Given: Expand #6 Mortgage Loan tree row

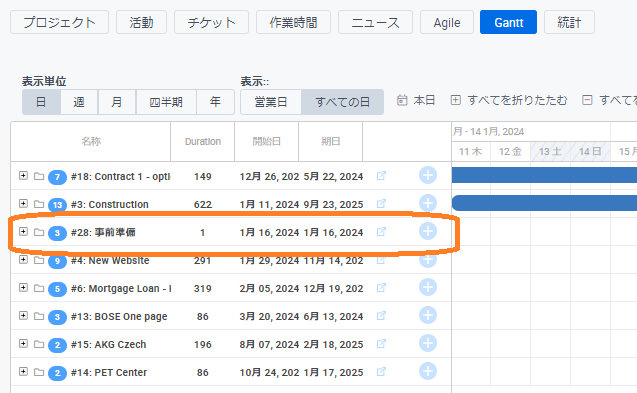Looking at the screenshot, I should point(24,288).
